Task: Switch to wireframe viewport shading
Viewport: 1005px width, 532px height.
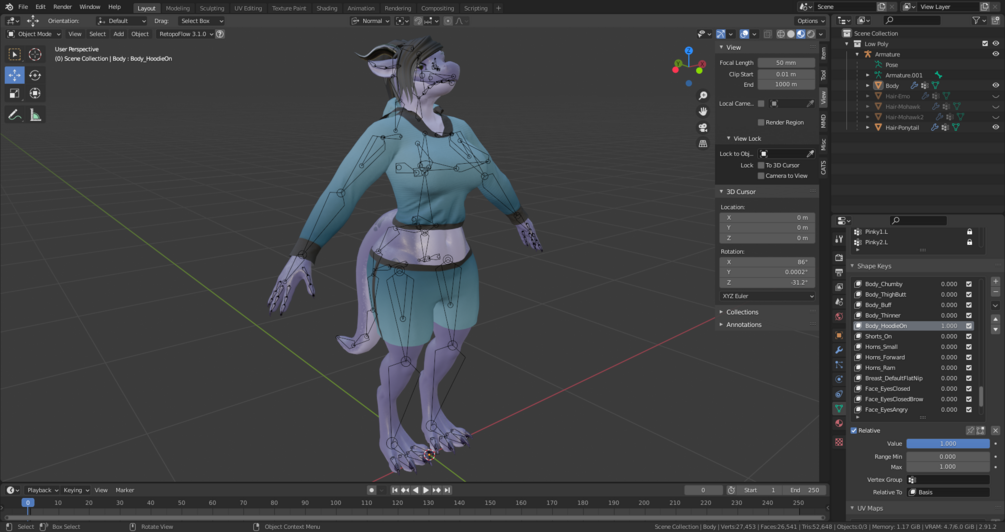Action: (781, 34)
